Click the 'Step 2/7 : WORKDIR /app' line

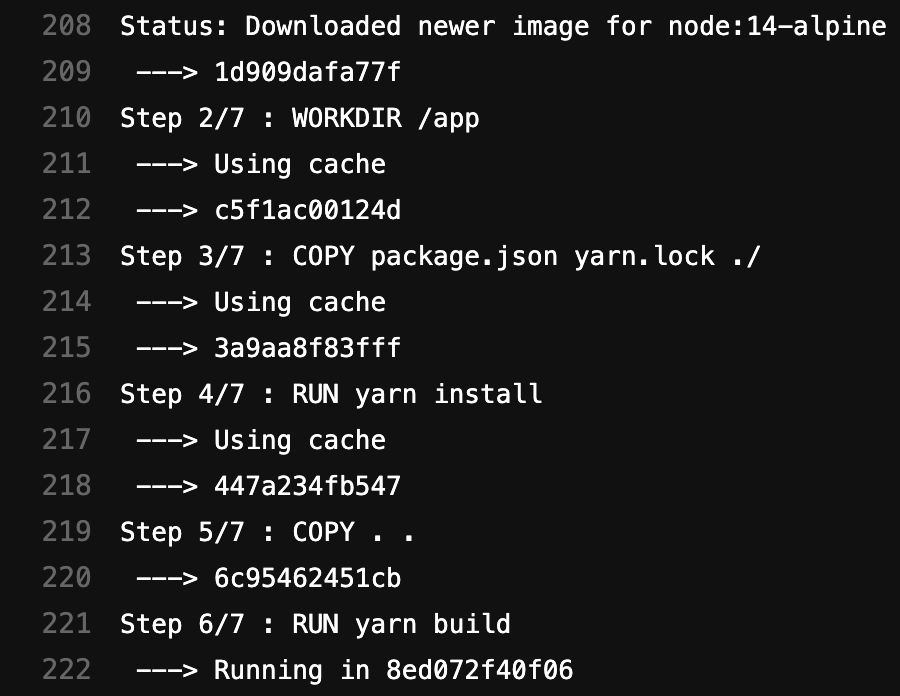(300, 118)
